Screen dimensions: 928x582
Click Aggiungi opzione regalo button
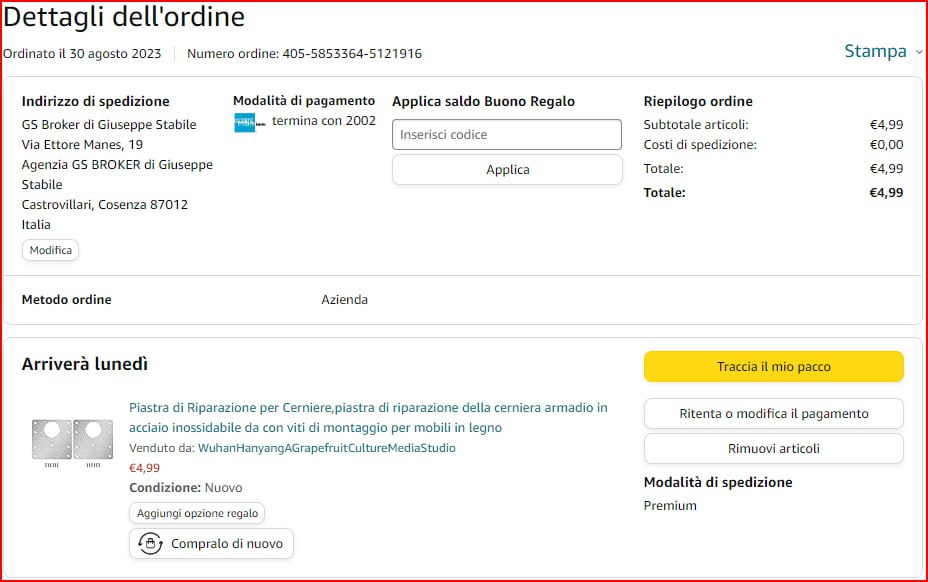[197, 513]
